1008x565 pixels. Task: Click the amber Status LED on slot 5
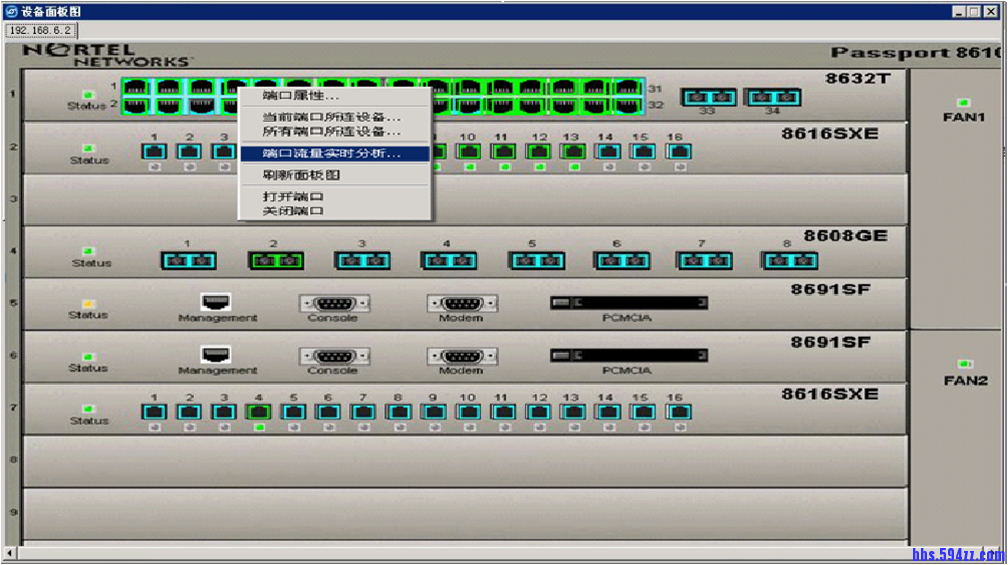click(x=88, y=303)
